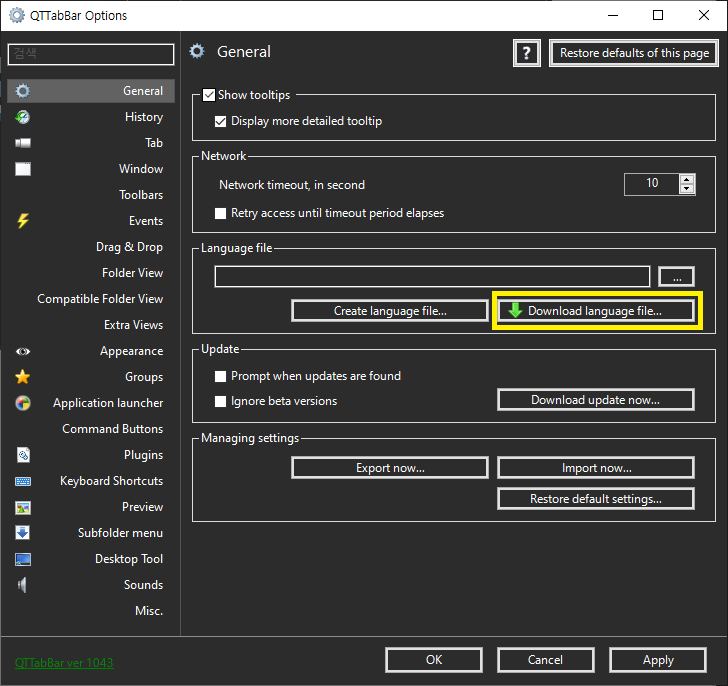The image size is (728, 686).
Task: Enable Prompt when updates are found
Action: pos(221,376)
